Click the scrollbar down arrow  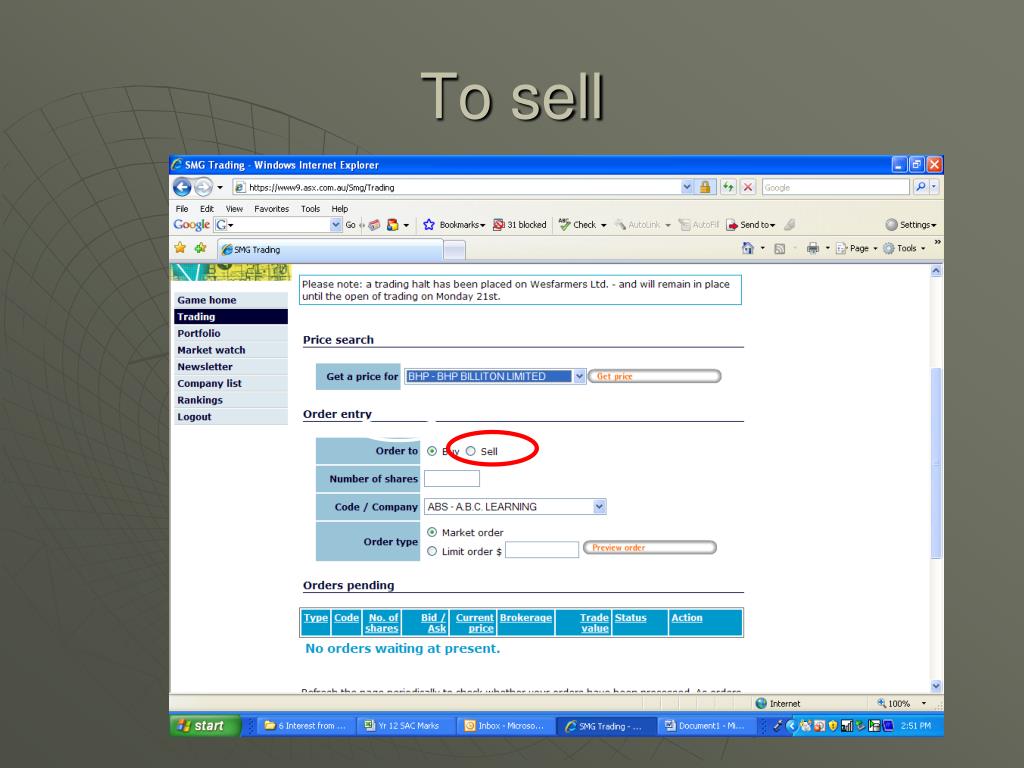(x=936, y=686)
